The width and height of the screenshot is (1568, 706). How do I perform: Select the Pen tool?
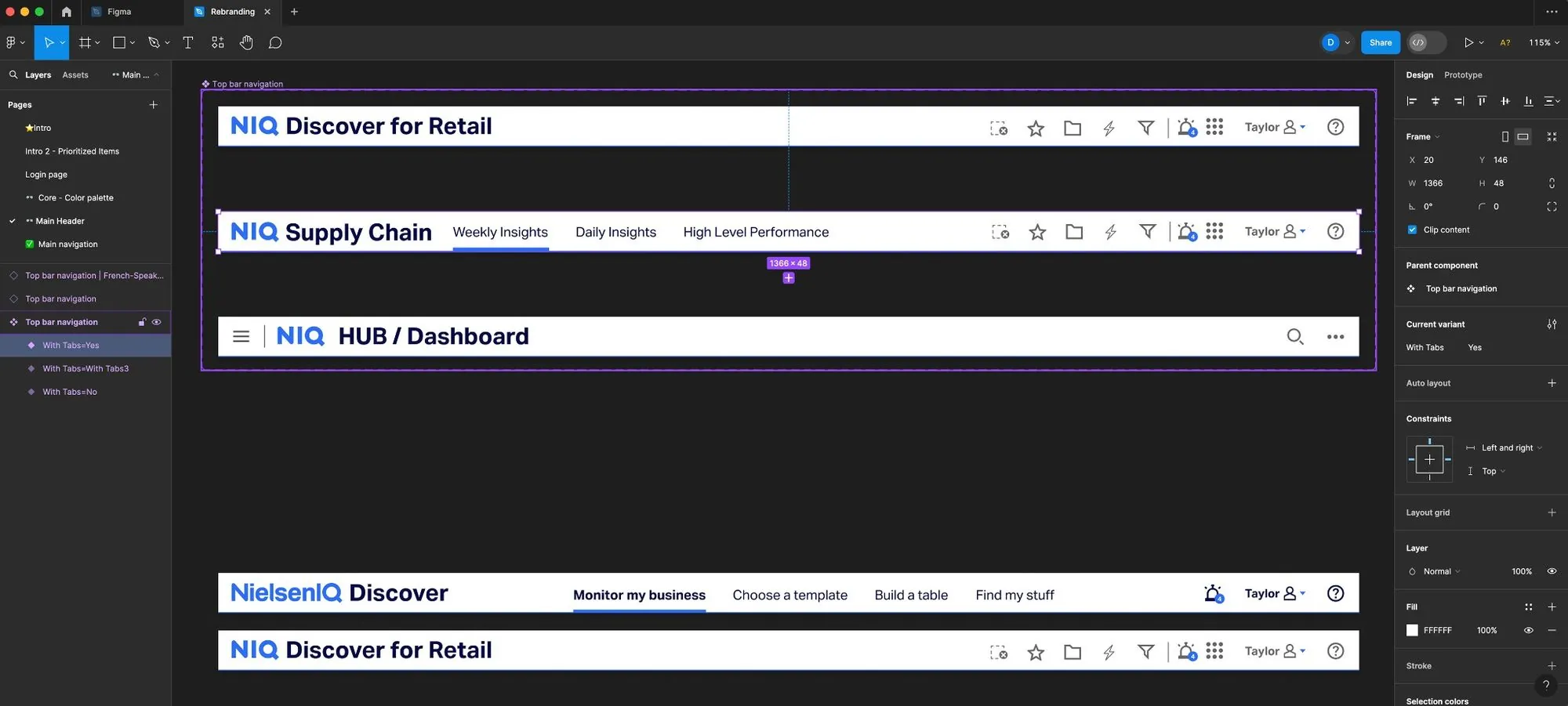click(x=154, y=42)
